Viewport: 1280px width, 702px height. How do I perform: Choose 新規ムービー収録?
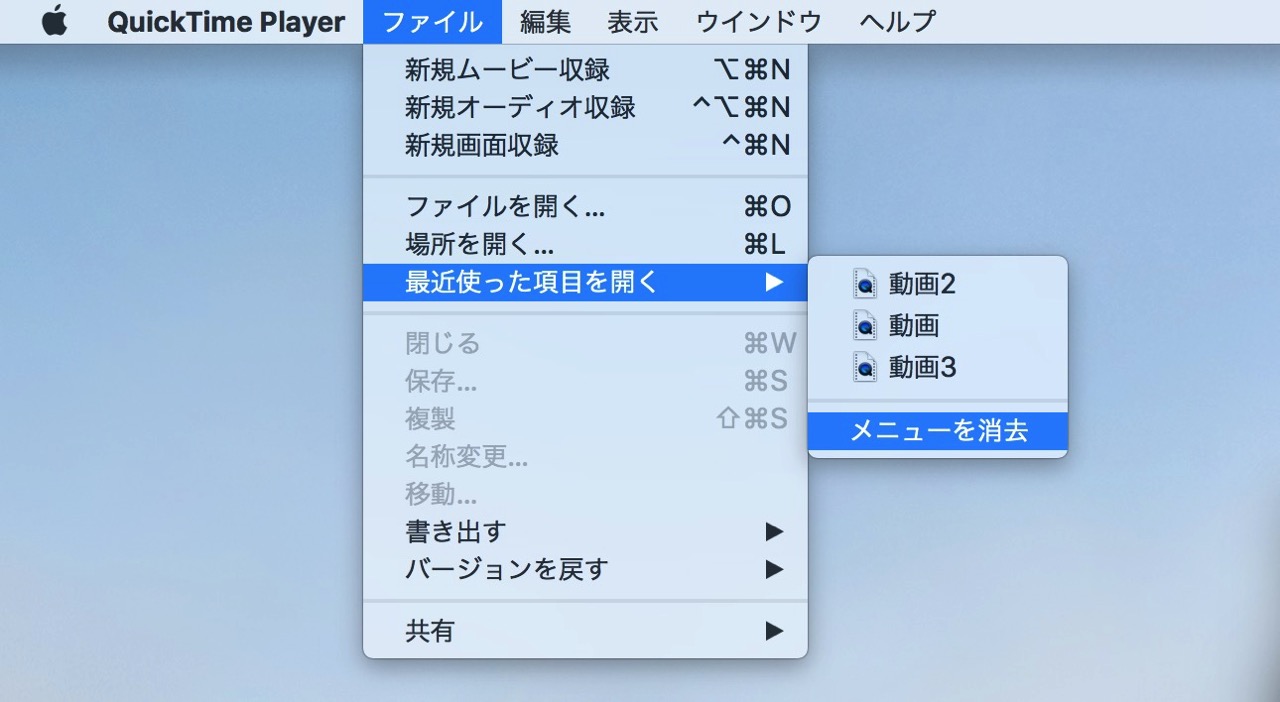(x=585, y=69)
